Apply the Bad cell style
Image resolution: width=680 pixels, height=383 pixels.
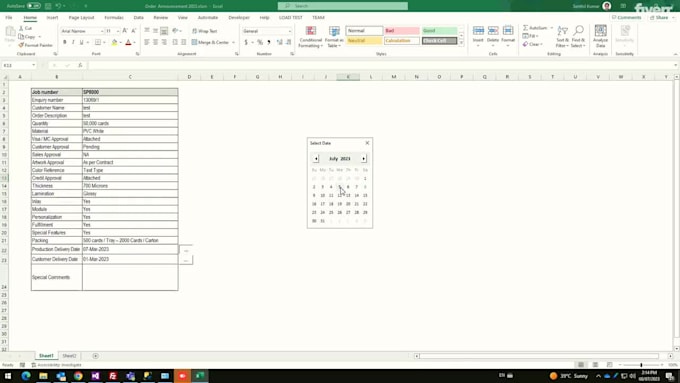402,31
